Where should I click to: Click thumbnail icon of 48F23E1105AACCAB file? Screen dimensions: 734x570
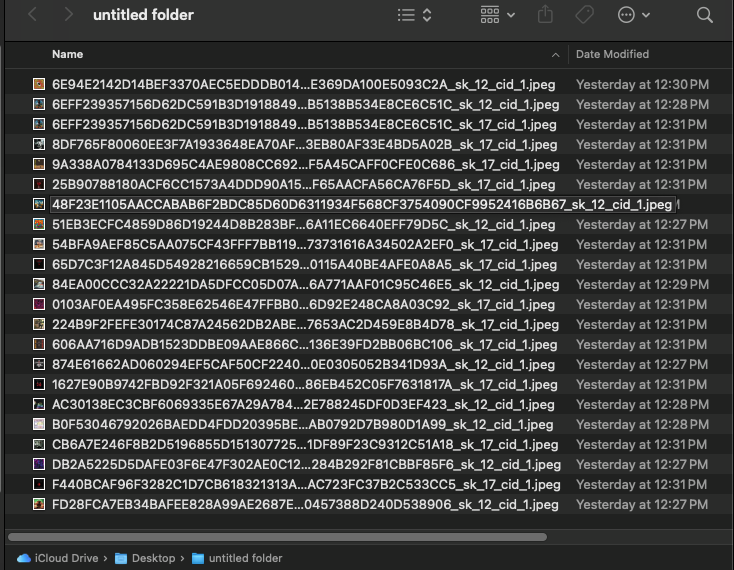click(x=39, y=205)
